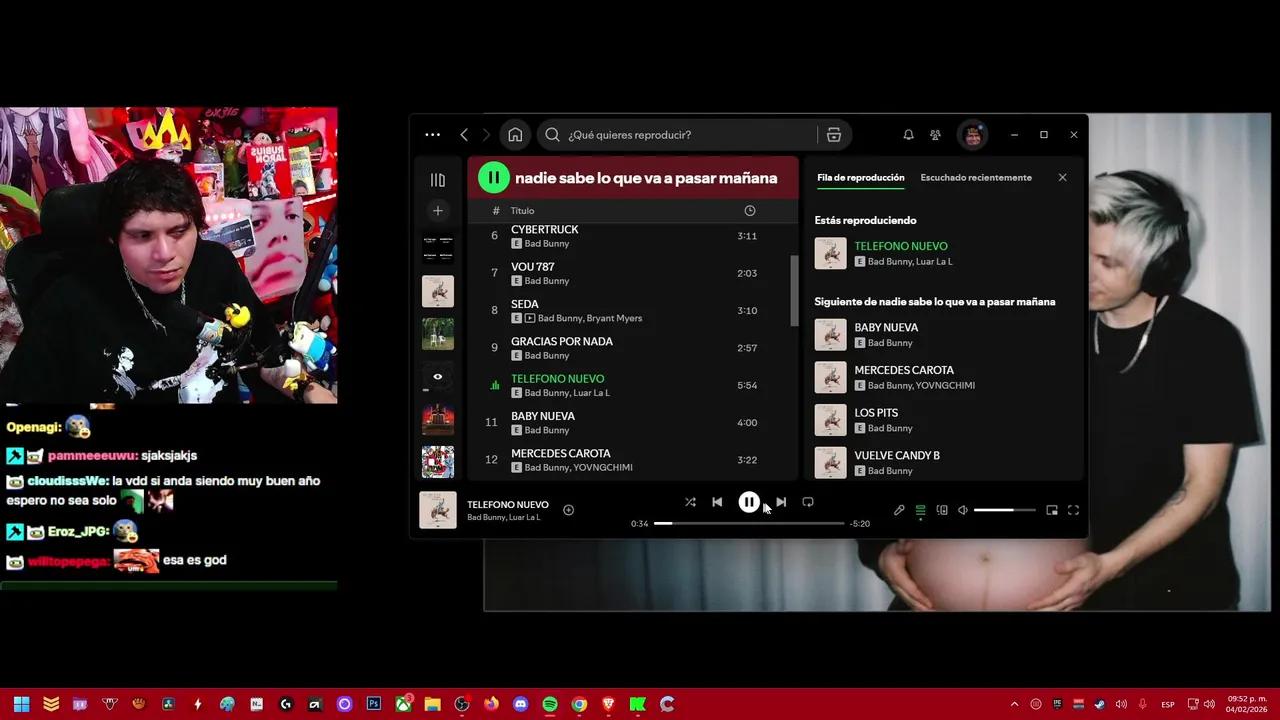This screenshot has width=1280, height=720.
Task: Select track 12 MERCEDES CAROTA in tracklist
Action: pos(631,460)
